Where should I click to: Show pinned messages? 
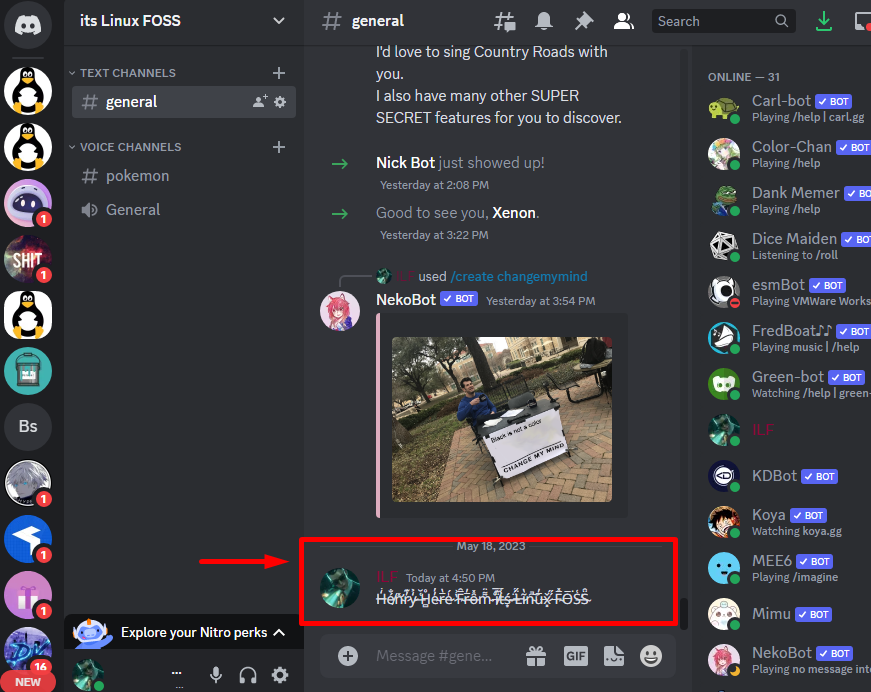click(x=583, y=22)
